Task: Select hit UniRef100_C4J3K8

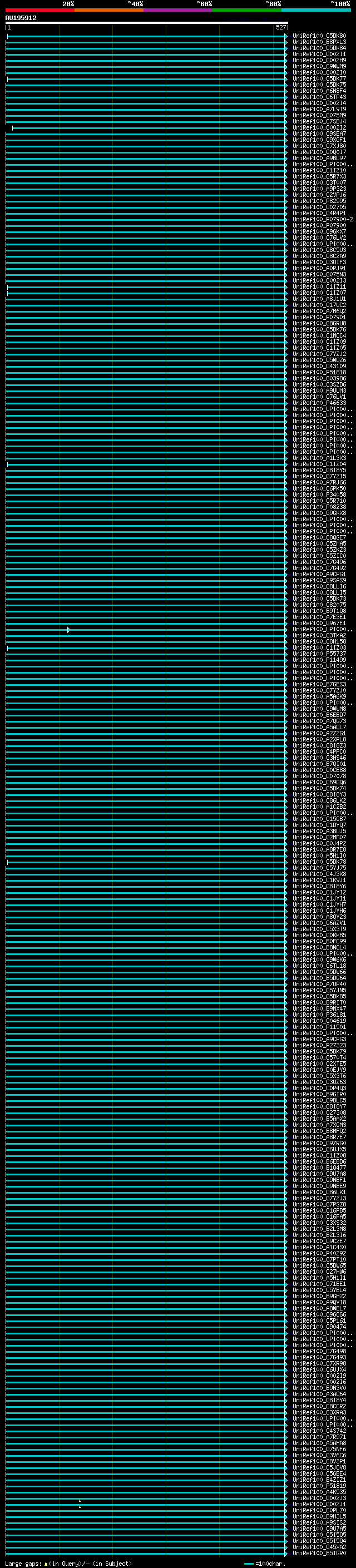Action: click(319, 874)
